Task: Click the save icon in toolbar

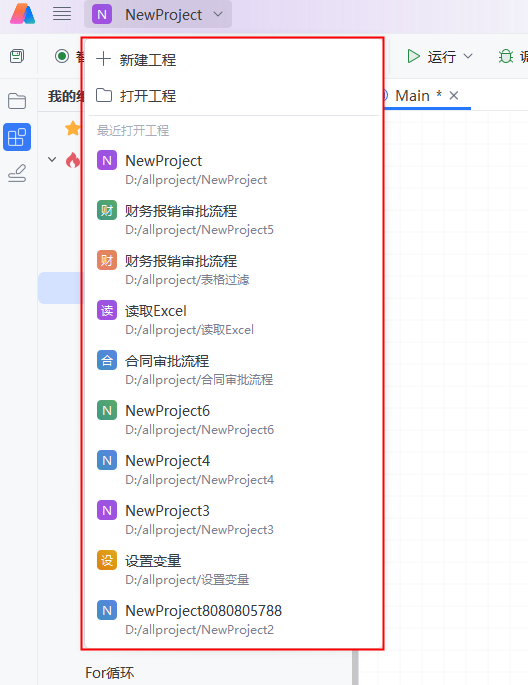Action: point(17,56)
